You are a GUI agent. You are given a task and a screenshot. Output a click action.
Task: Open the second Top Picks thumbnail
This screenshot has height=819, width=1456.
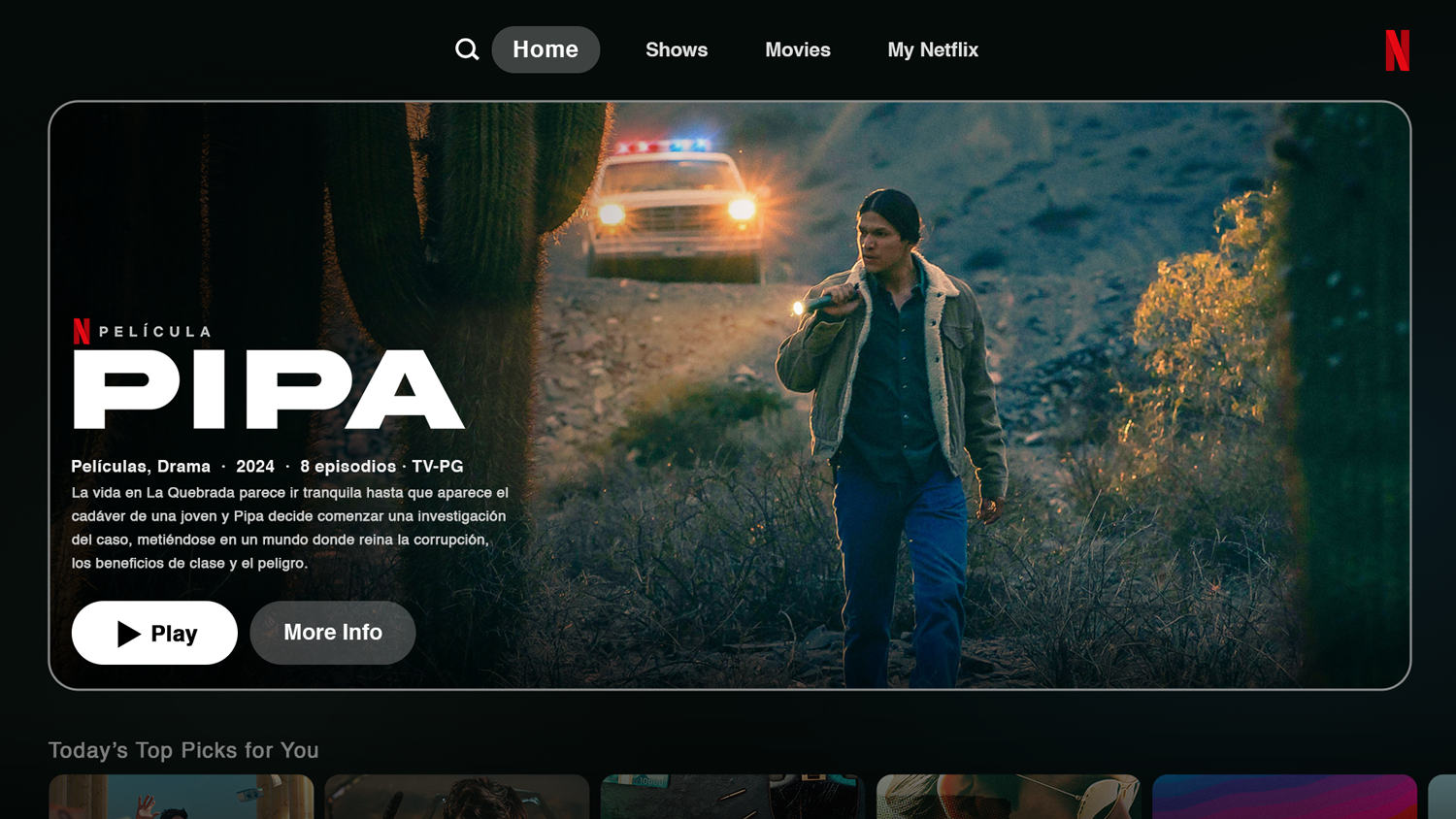pyautogui.click(x=457, y=797)
